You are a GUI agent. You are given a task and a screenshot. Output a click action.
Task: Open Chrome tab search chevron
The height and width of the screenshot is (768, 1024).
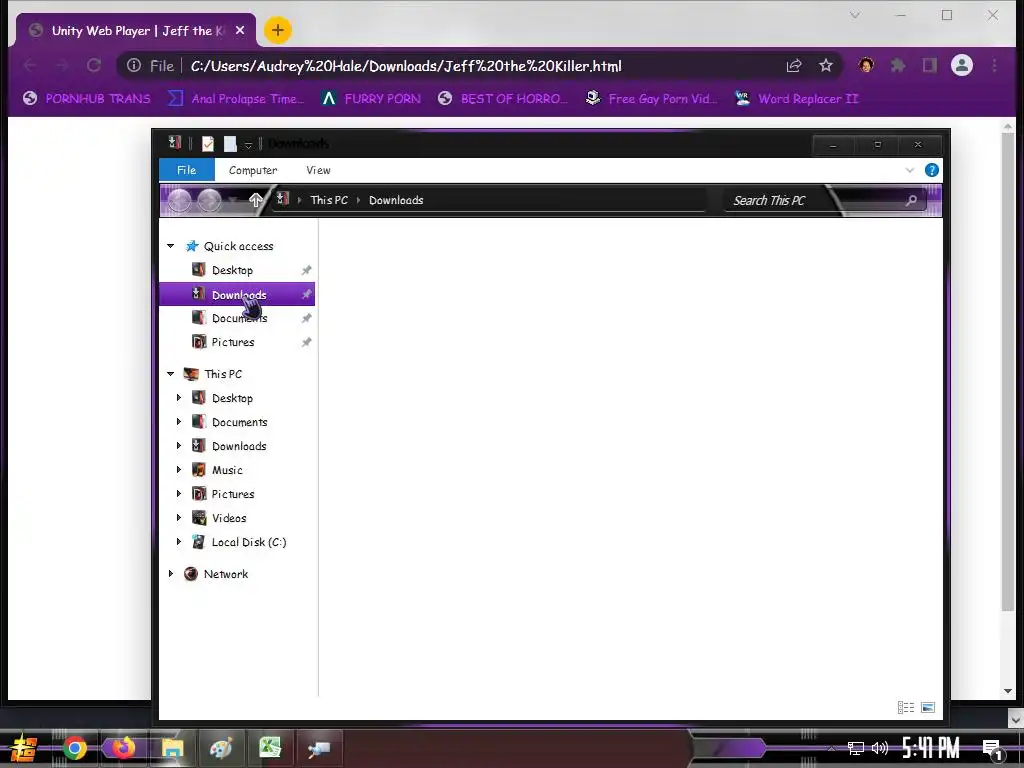pos(854,14)
